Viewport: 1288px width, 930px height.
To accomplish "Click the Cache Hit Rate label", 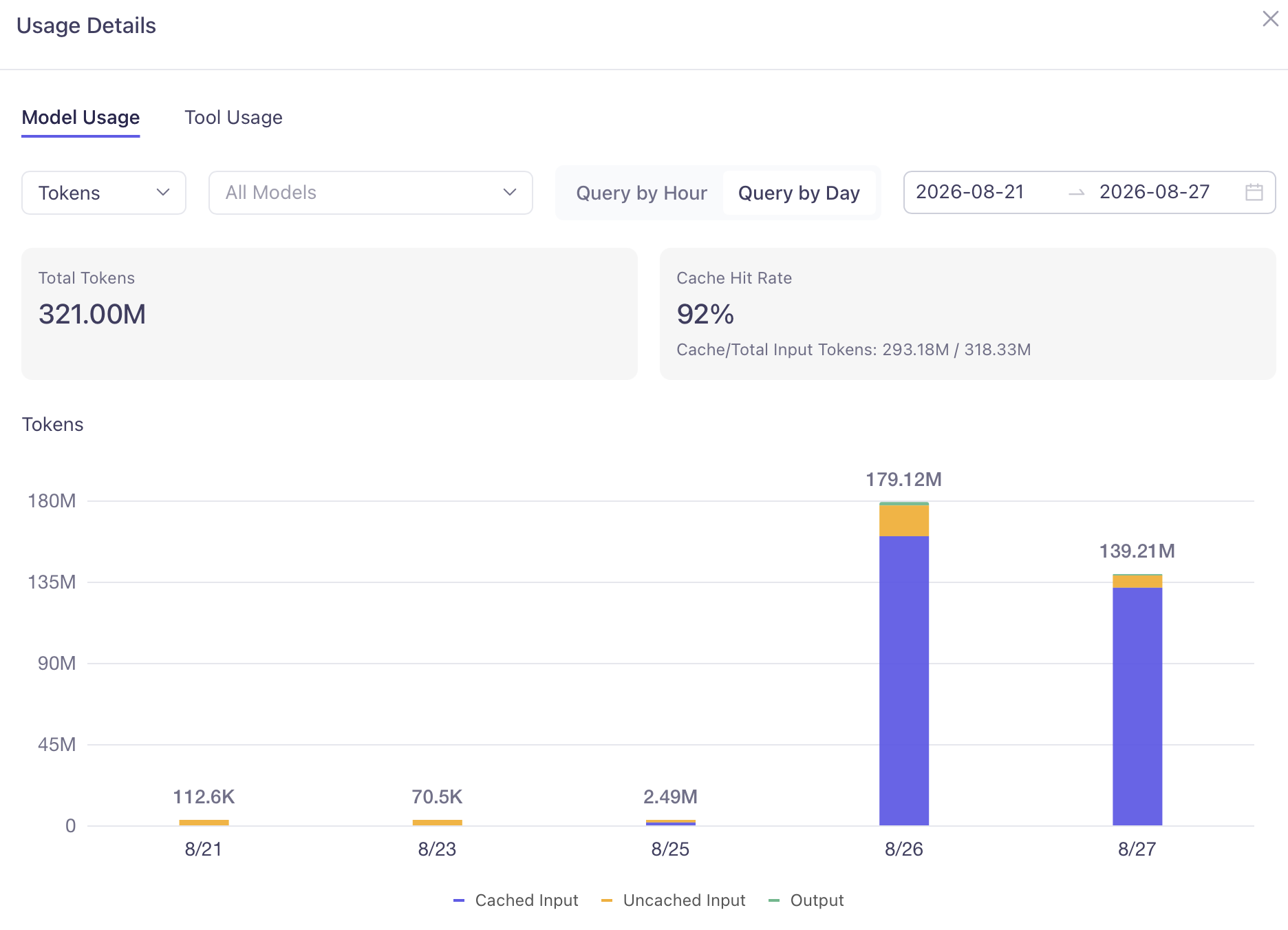I will click(x=734, y=278).
